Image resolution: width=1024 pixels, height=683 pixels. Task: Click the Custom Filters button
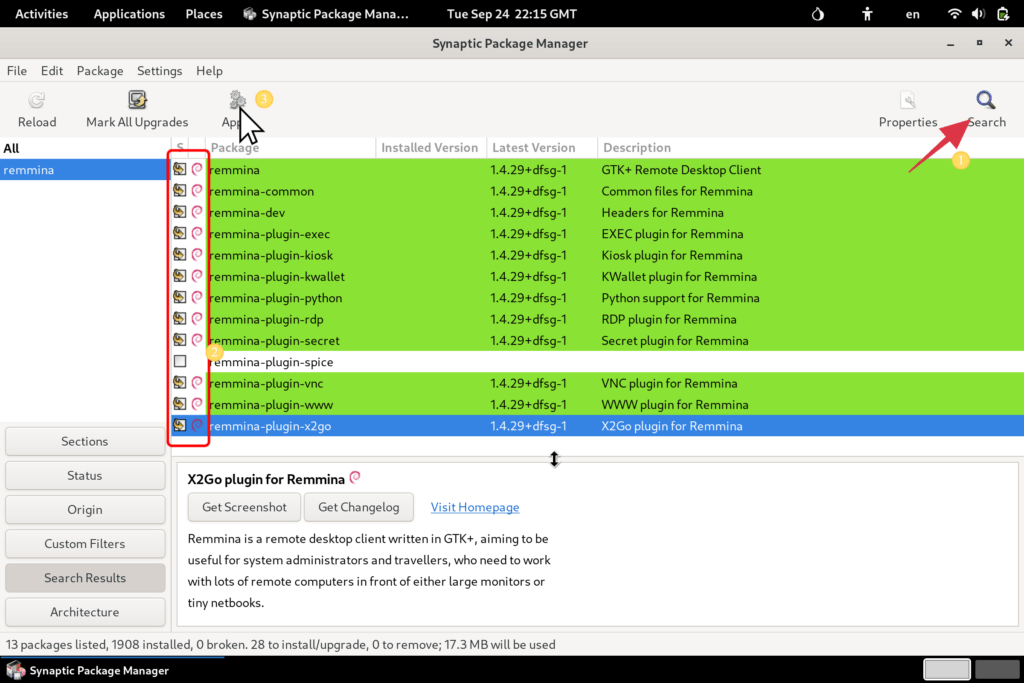(85, 543)
